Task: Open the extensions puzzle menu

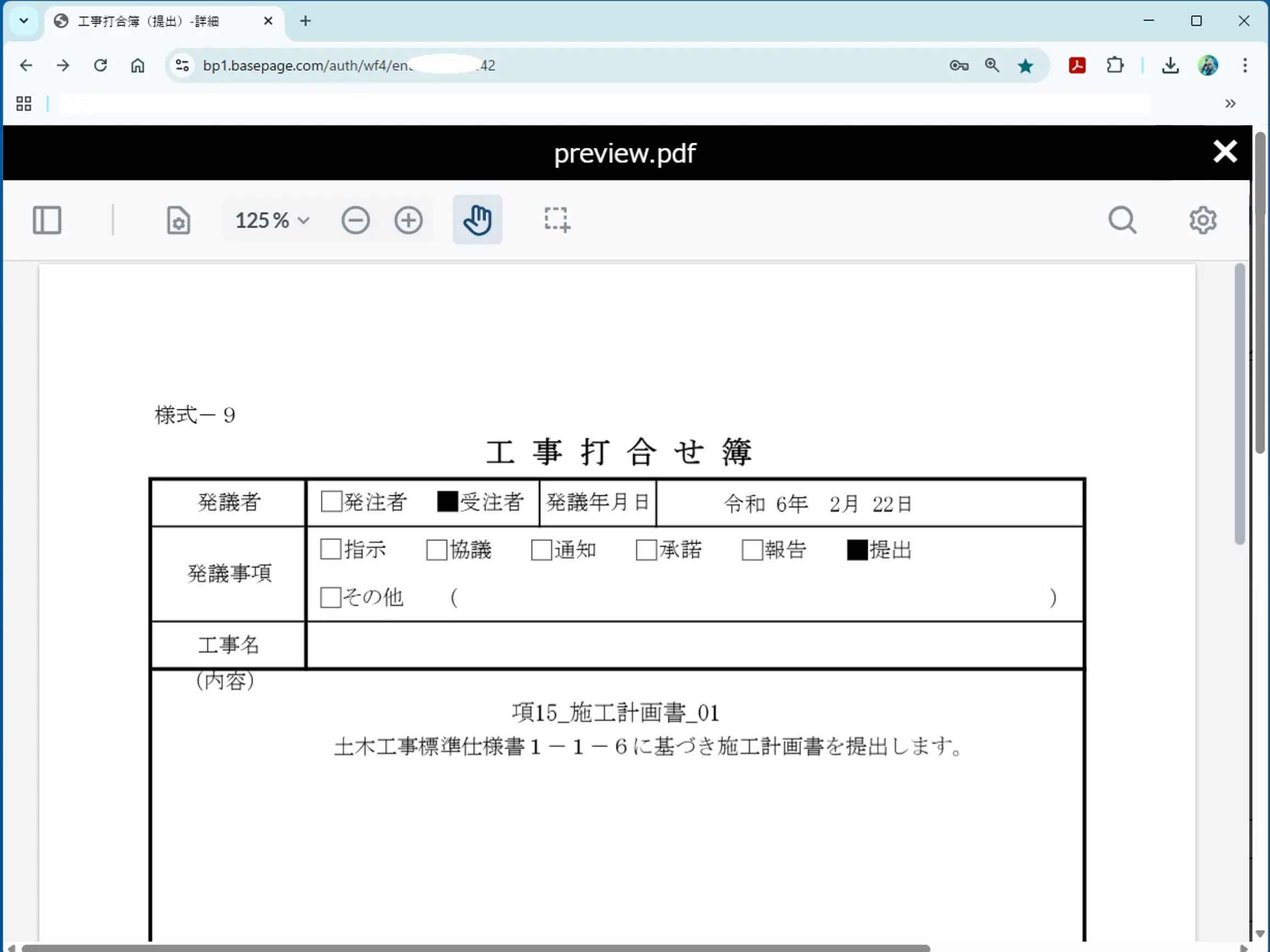Action: click(1115, 65)
